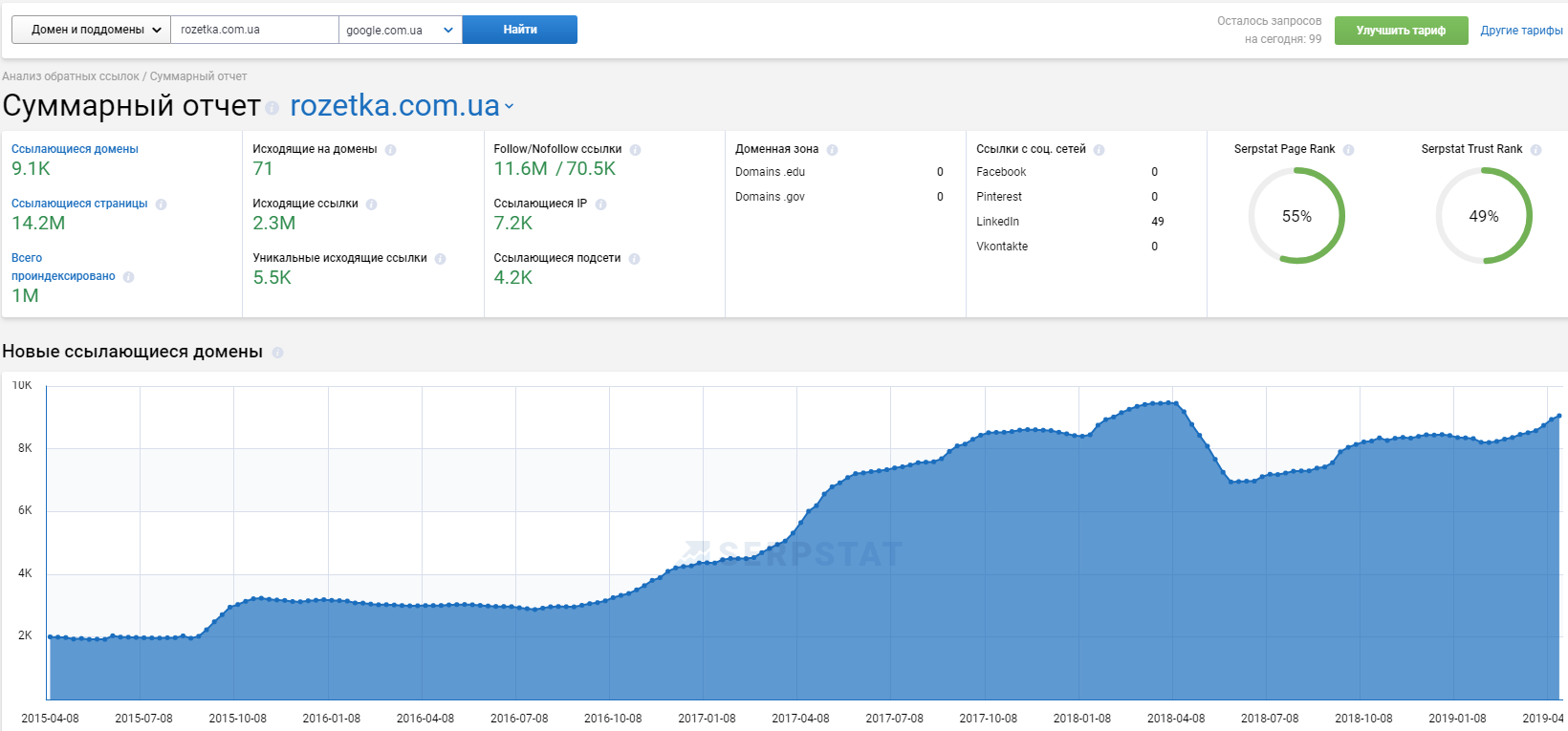Open Анализ обратных ссылок breadcrumb

pyautogui.click(x=71, y=76)
